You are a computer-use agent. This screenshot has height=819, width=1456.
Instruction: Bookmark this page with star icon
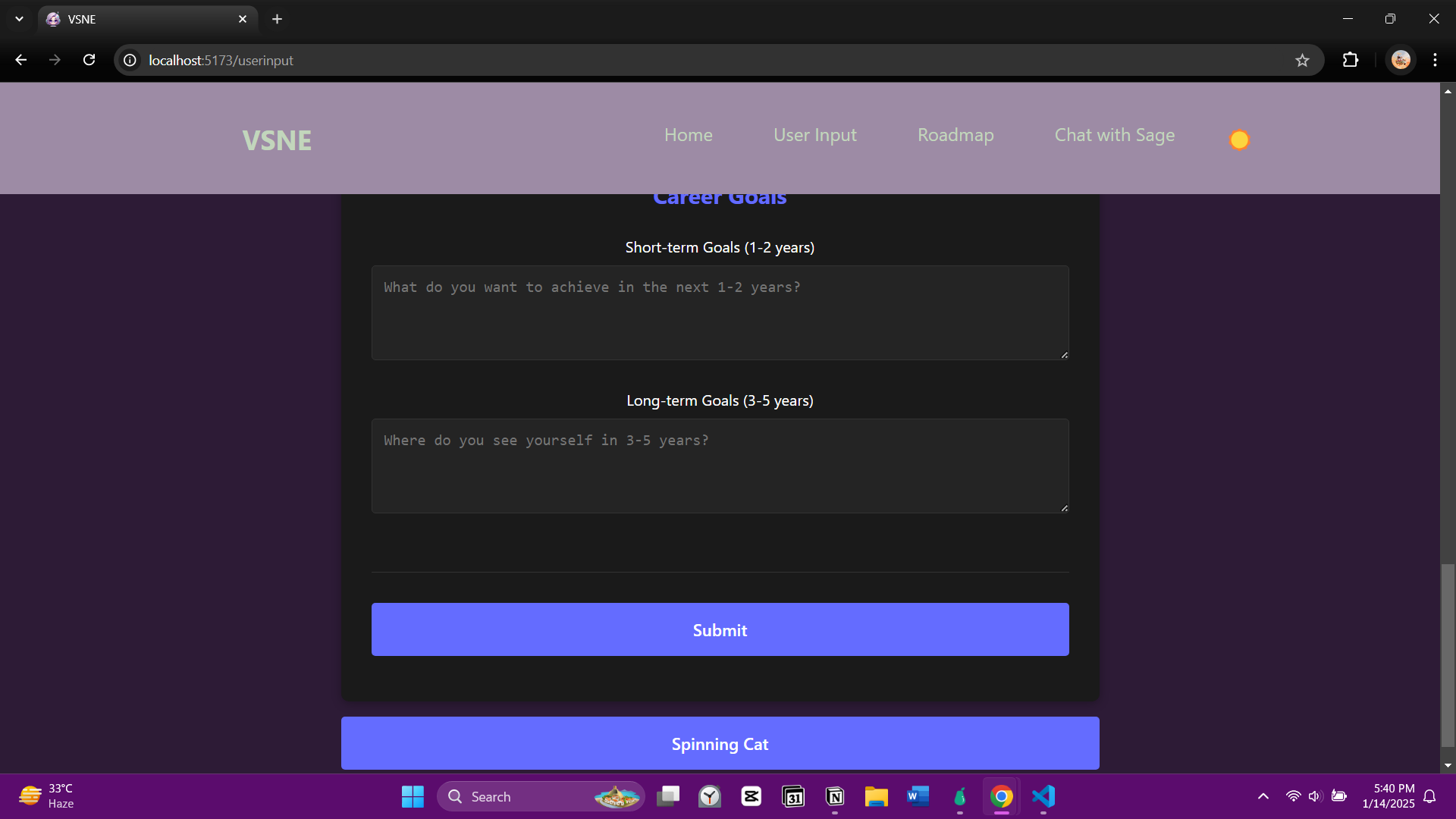pyautogui.click(x=1302, y=61)
